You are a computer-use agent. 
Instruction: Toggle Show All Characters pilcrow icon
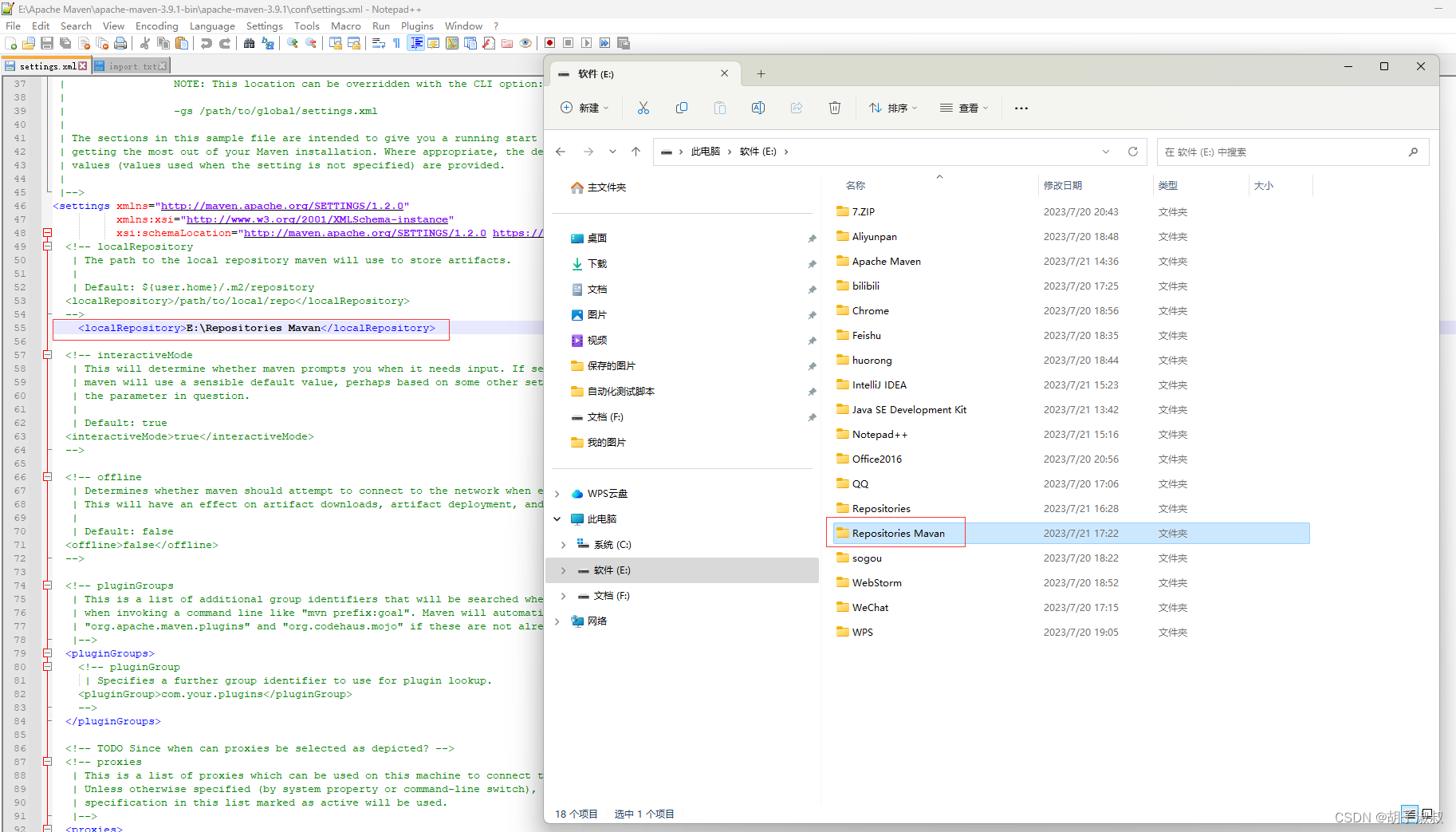click(x=396, y=43)
